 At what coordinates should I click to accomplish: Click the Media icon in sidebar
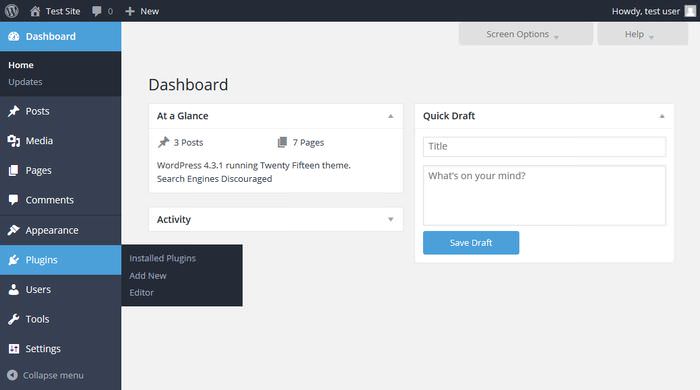(14, 141)
